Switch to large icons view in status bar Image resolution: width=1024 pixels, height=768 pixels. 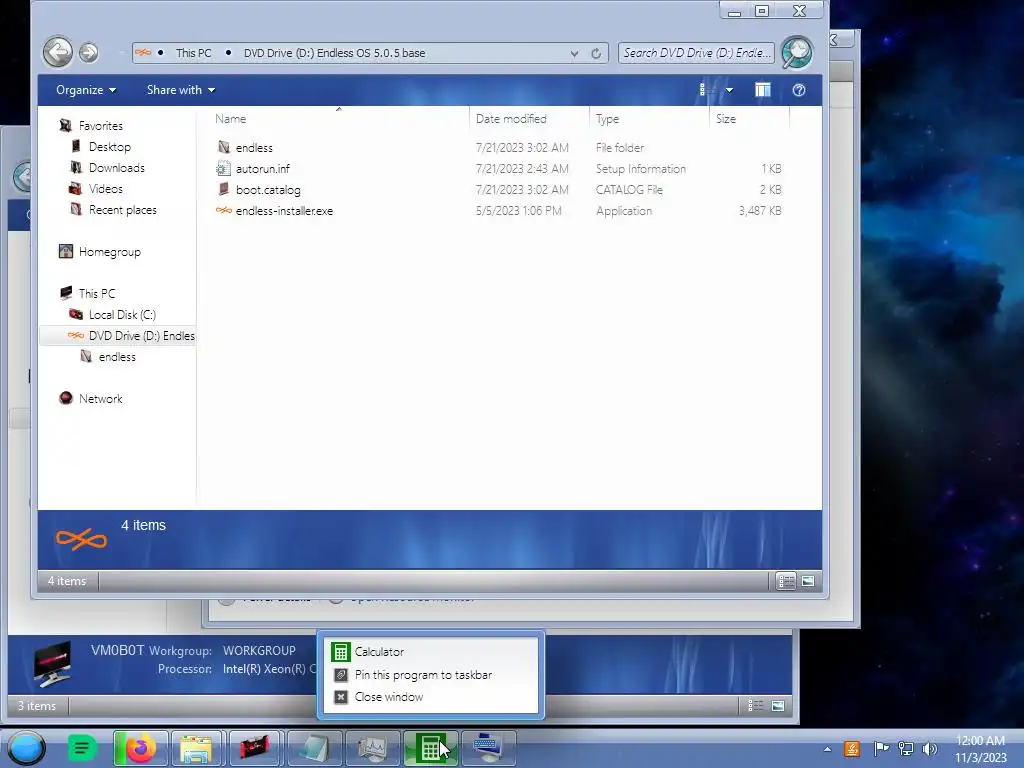(808, 581)
